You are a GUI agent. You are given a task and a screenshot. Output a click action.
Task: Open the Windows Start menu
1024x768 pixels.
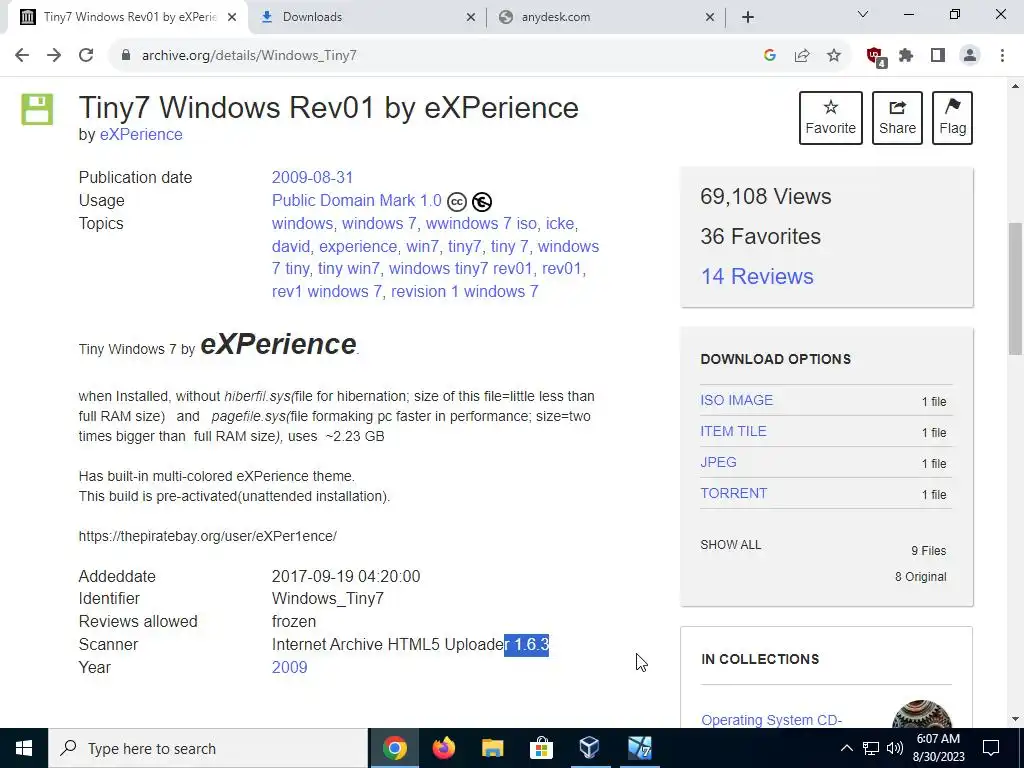click(24, 748)
